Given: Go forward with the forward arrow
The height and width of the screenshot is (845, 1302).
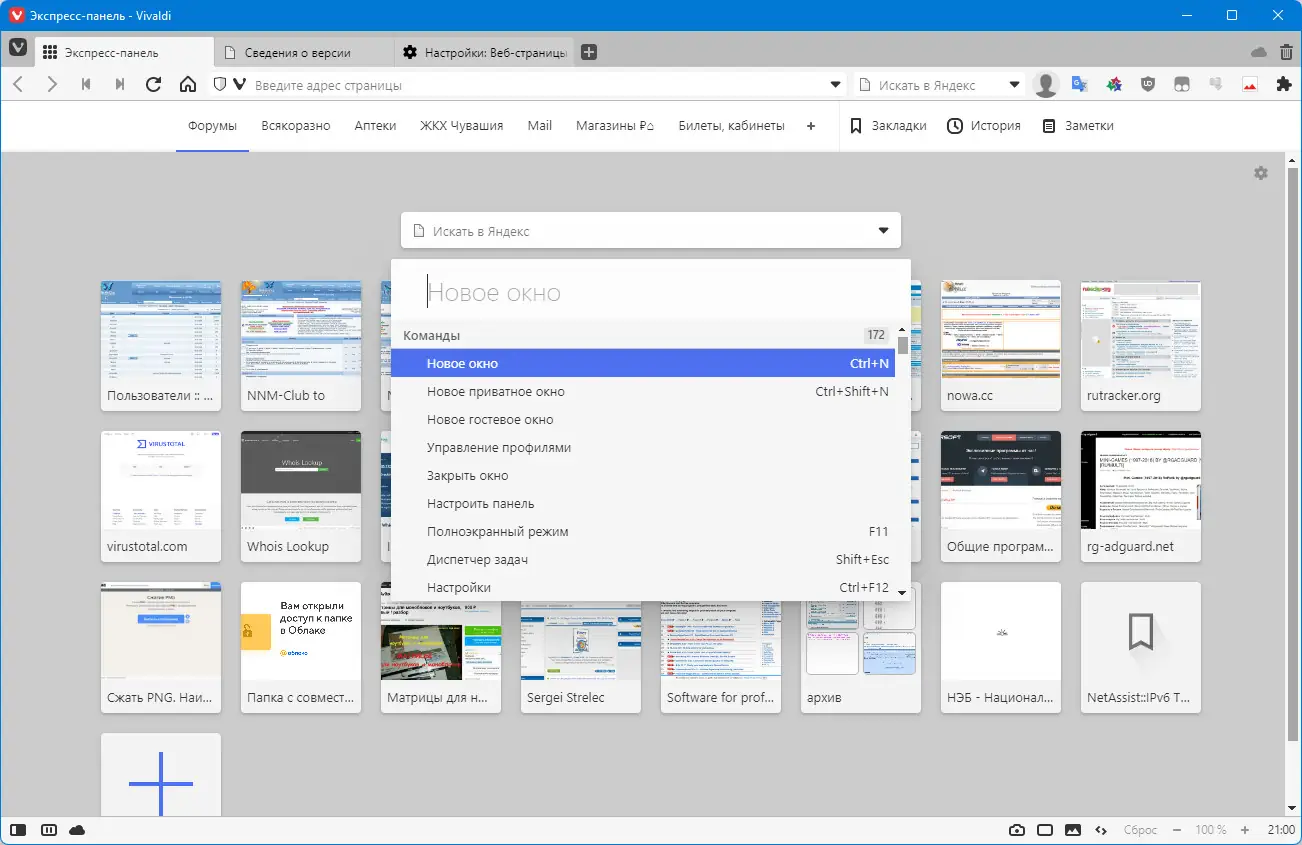Looking at the screenshot, I should [x=52, y=85].
